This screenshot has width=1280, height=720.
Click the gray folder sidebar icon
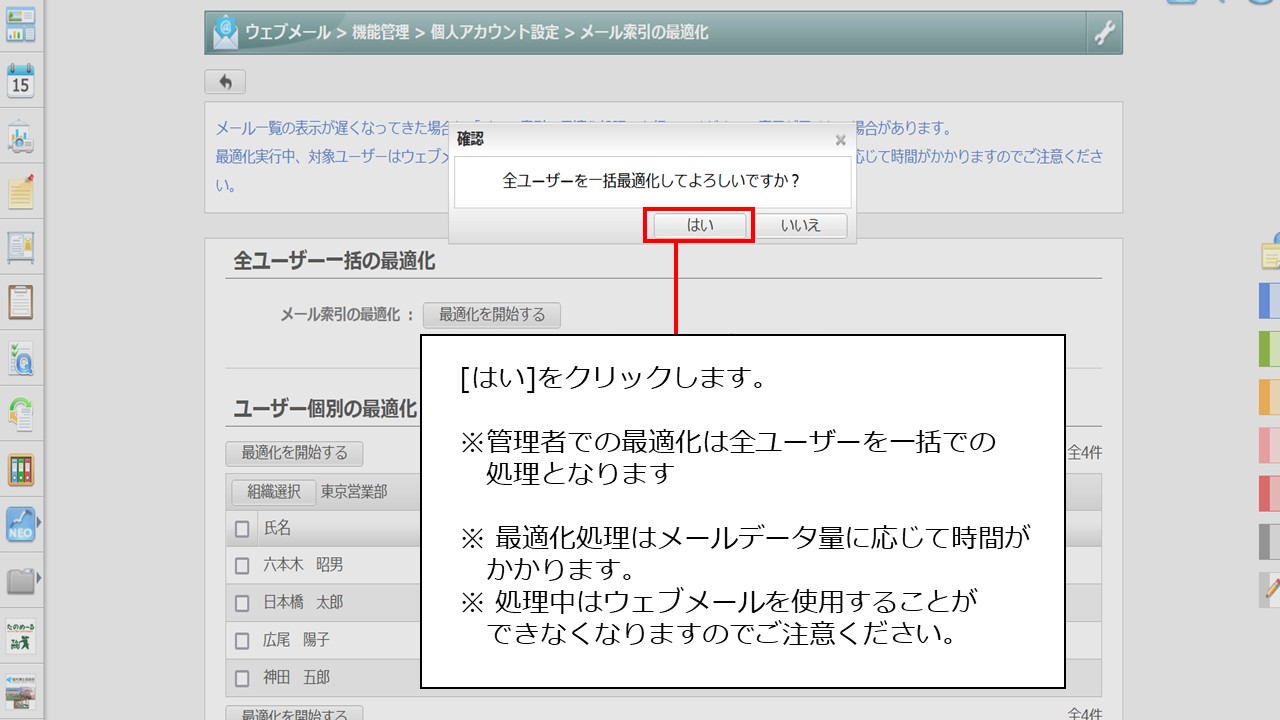tap(20, 580)
